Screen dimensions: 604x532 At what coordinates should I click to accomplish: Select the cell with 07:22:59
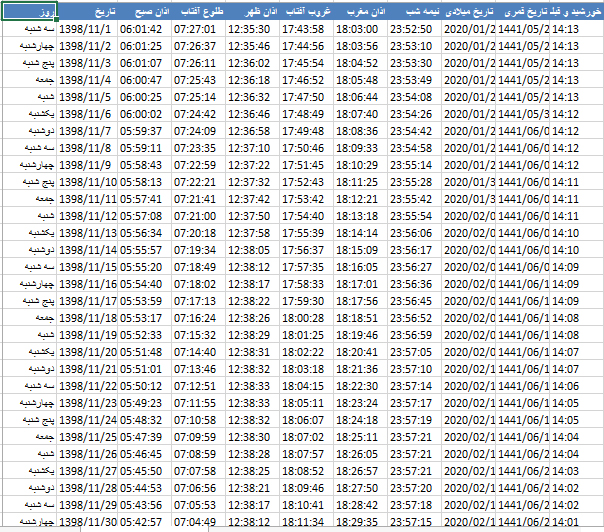[x=198, y=165]
